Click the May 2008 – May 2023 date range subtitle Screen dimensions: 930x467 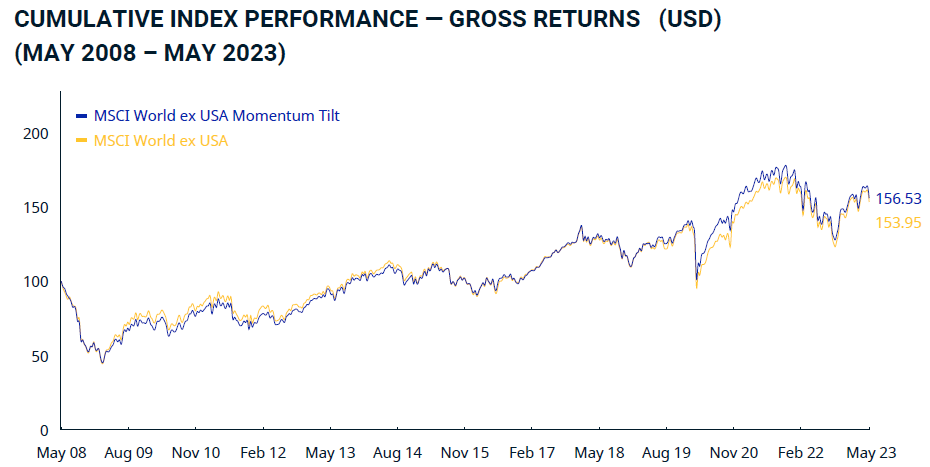(150, 54)
